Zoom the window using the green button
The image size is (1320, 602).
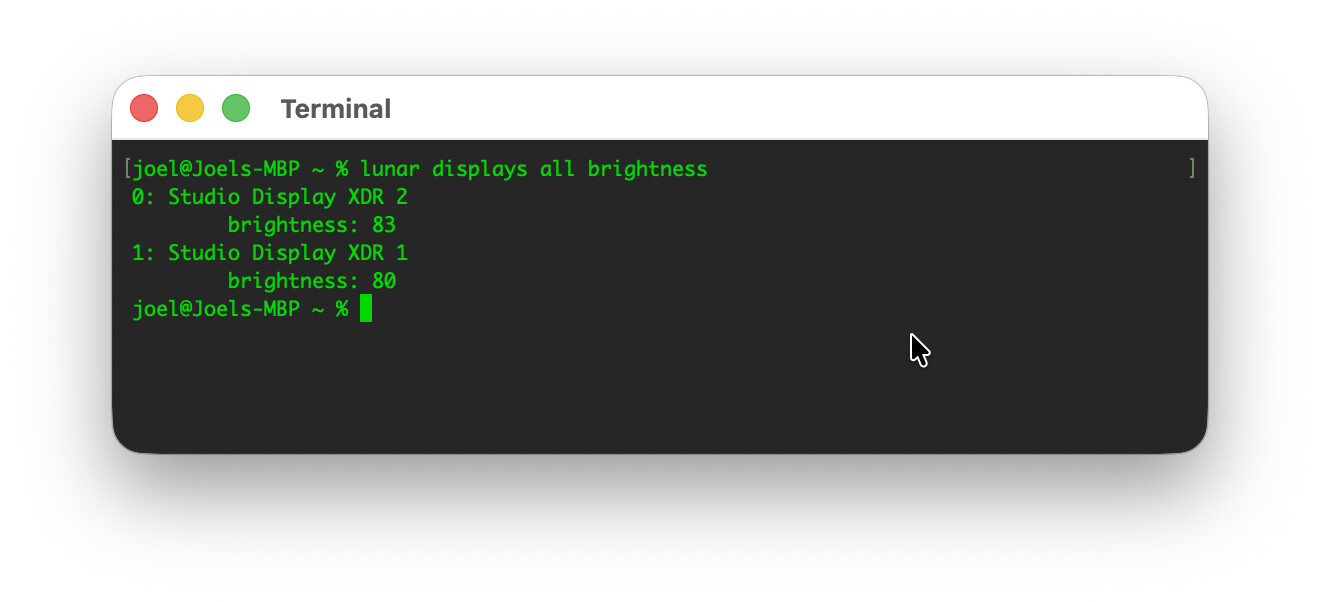pyautogui.click(x=236, y=108)
